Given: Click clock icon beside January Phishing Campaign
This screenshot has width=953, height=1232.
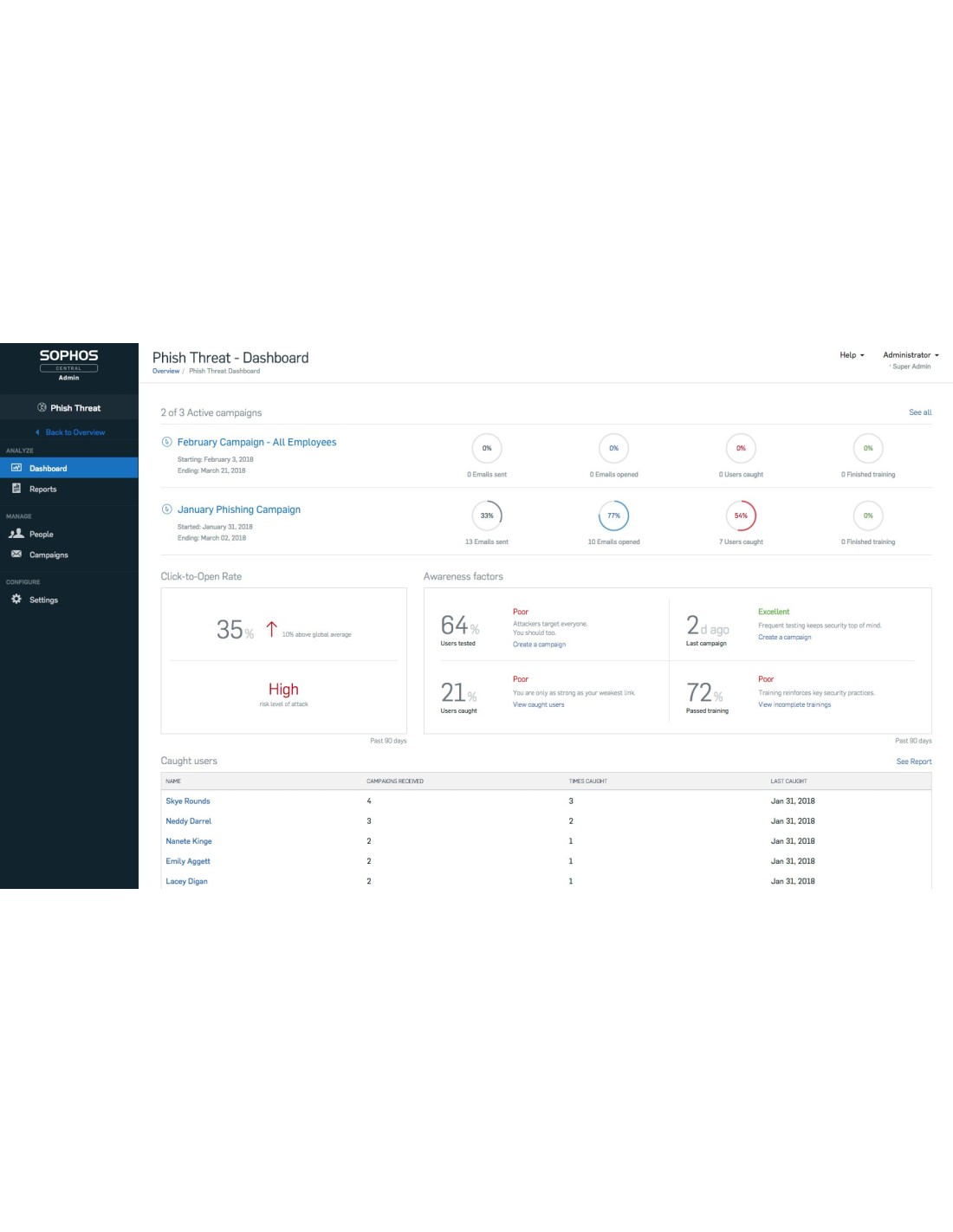Looking at the screenshot, I should click(167, 509).
